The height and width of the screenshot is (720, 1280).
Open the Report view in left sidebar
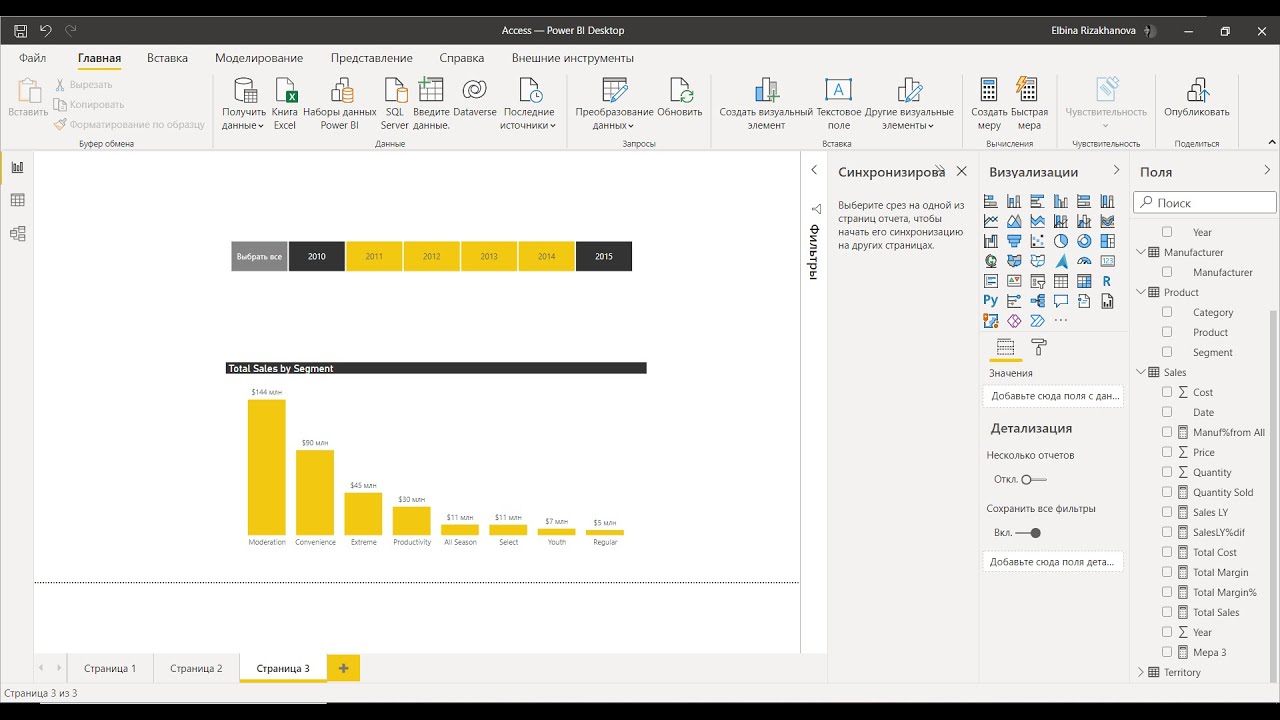coord(17,167)
